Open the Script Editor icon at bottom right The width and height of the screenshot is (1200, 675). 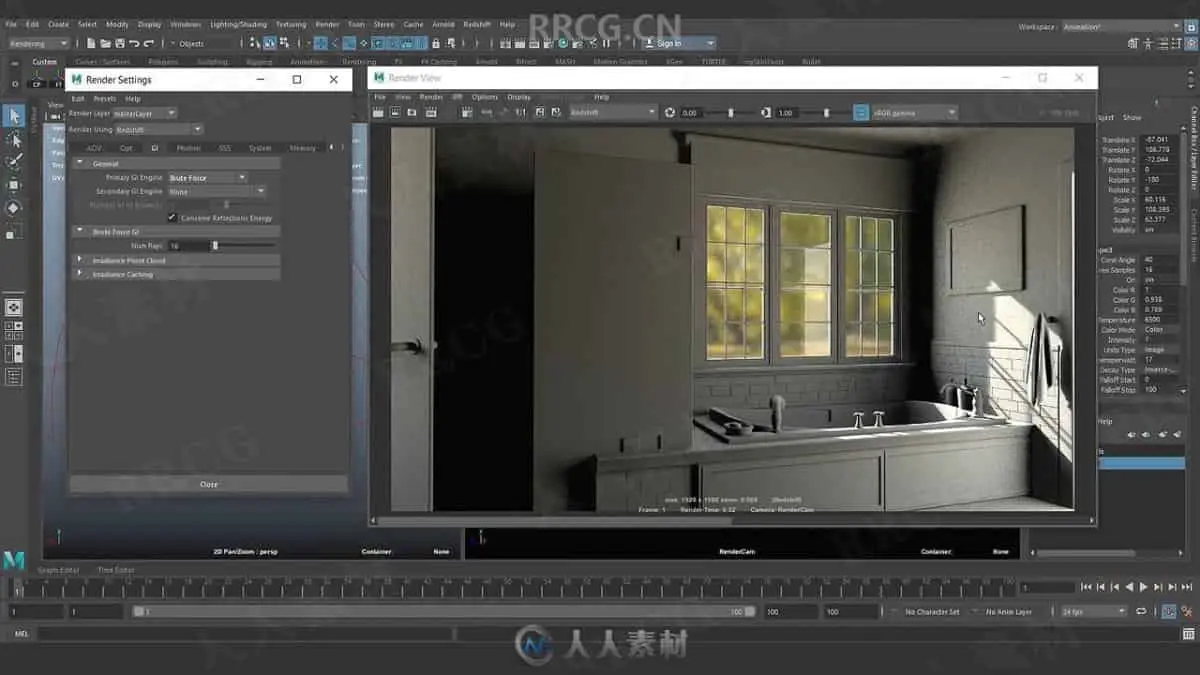point(1187,634)
